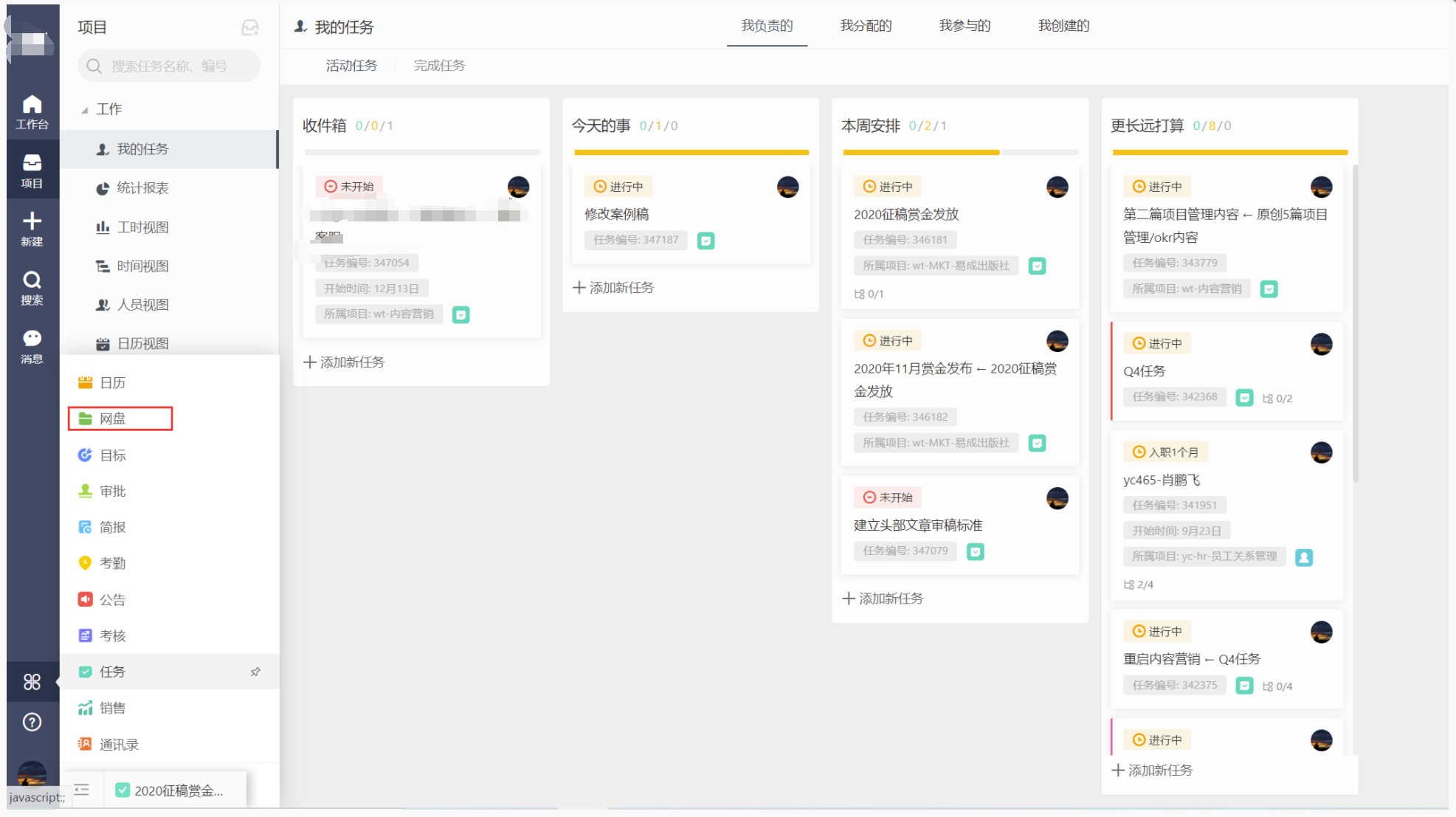
Task: Collapse the 工作 tree section
Action: click(85, 110)
